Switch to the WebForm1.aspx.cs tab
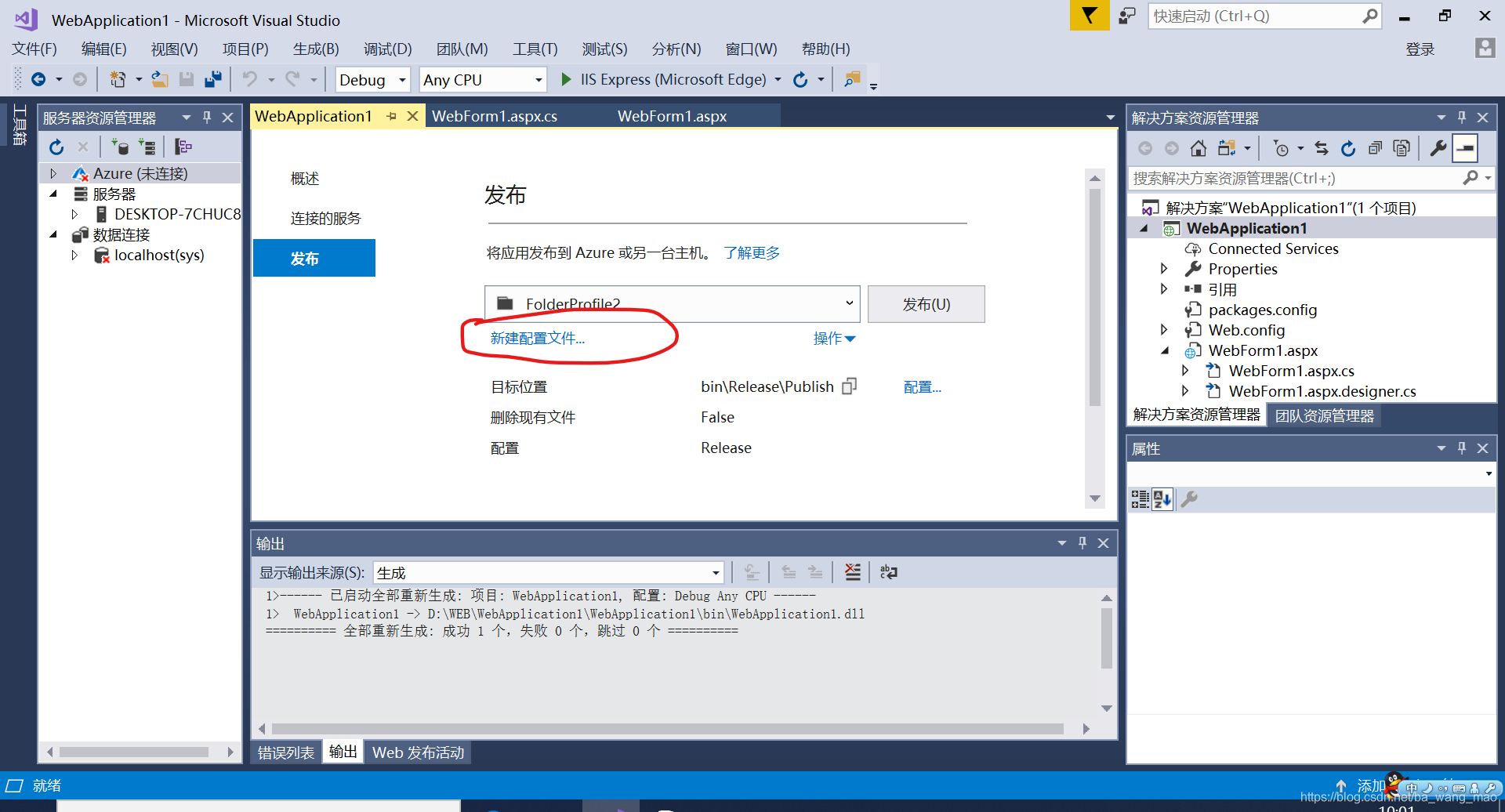The width and height of the screenshot is (1505, 812). coord(495,116)
